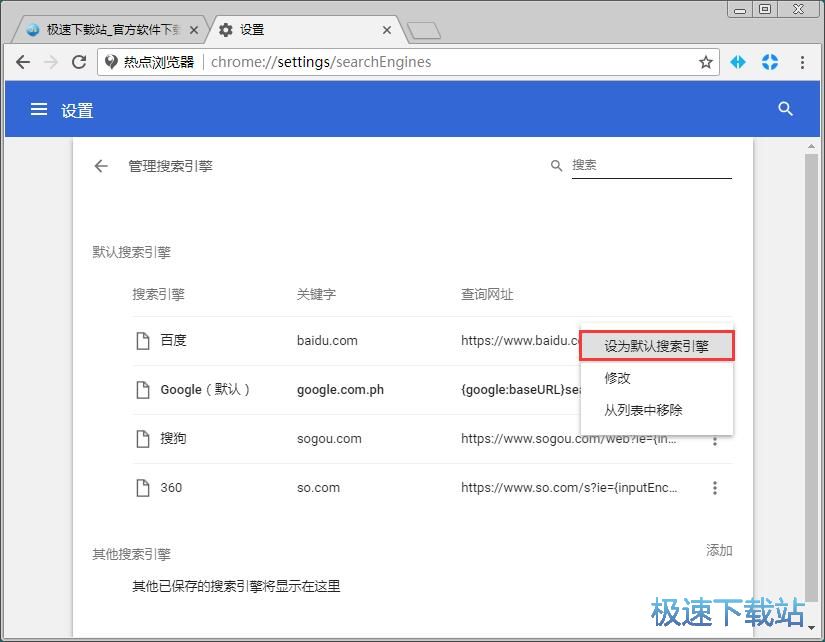
Task: Click the 查询网址 column header
Action: 487,294
